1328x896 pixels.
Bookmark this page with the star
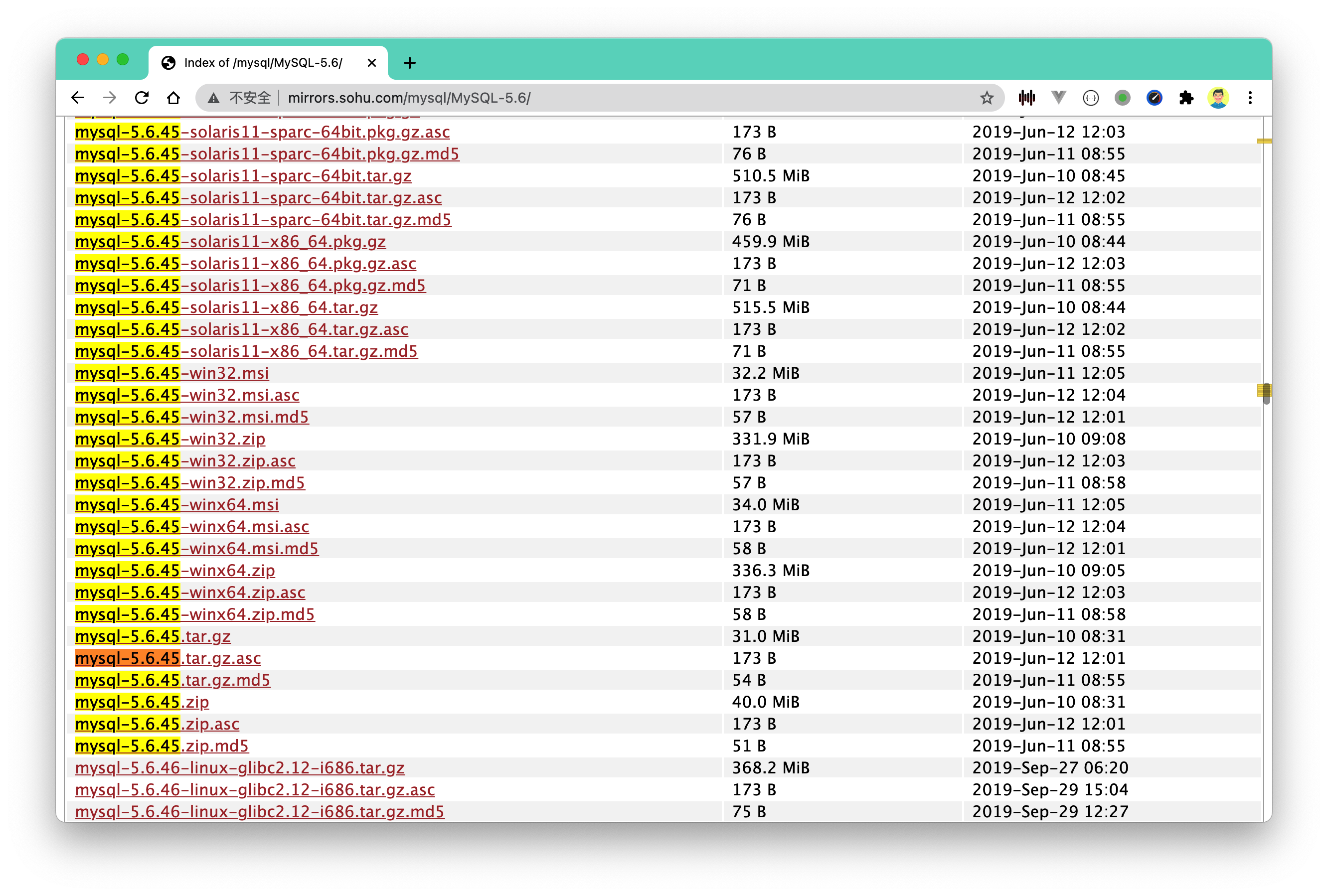(x=987, y=98)
